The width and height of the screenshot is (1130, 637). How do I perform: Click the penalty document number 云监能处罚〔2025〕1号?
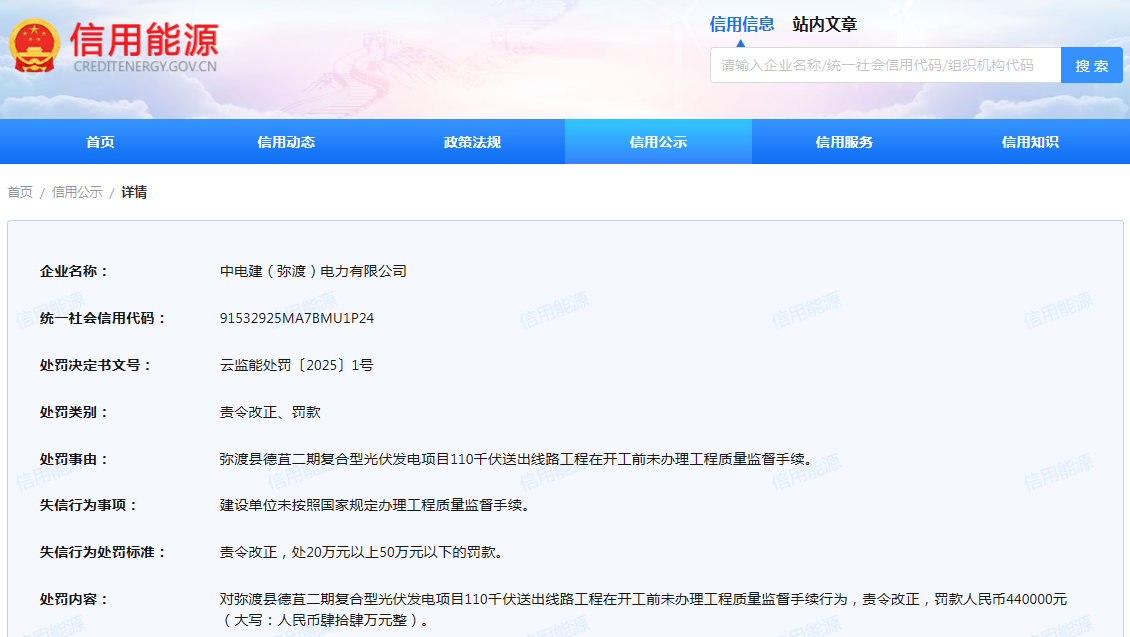click(x=296, y=365)
